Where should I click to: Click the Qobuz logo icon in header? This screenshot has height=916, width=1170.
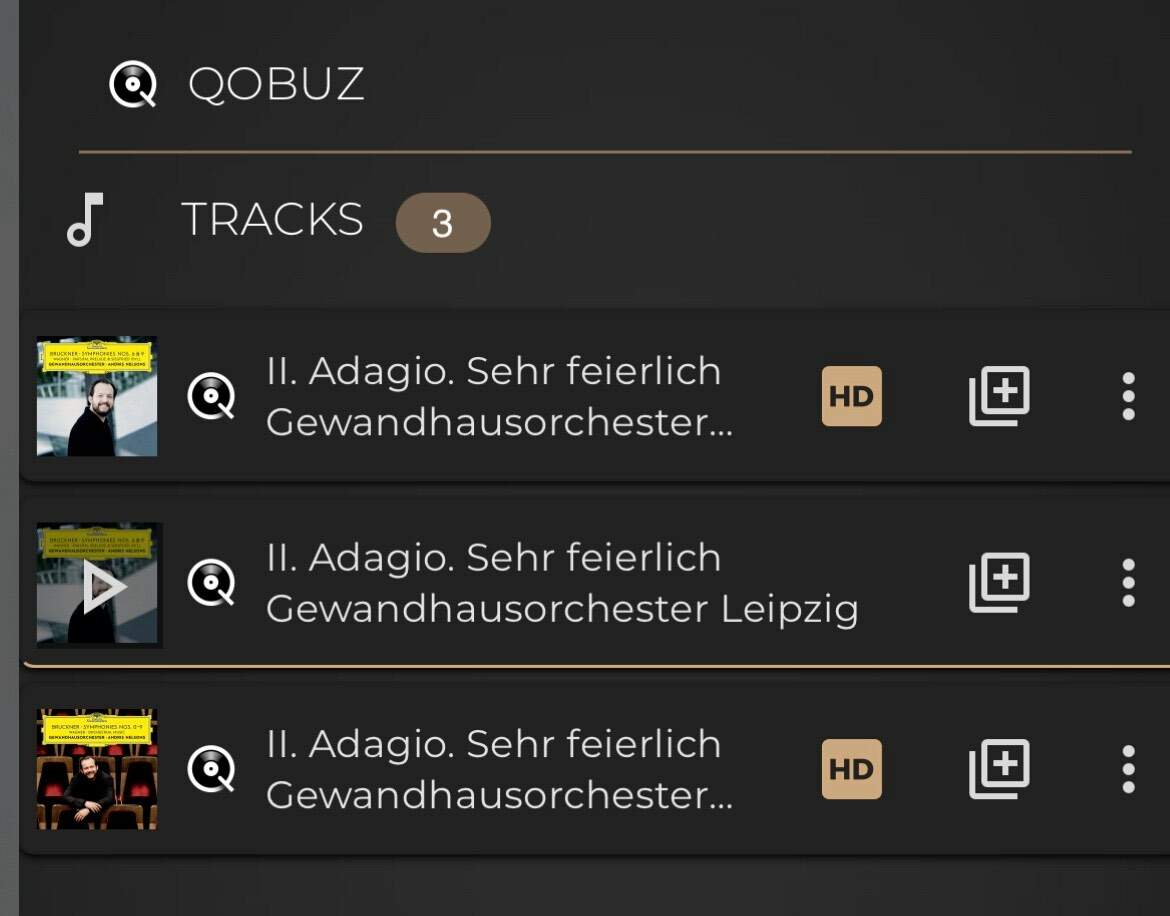tap(133, 84)
